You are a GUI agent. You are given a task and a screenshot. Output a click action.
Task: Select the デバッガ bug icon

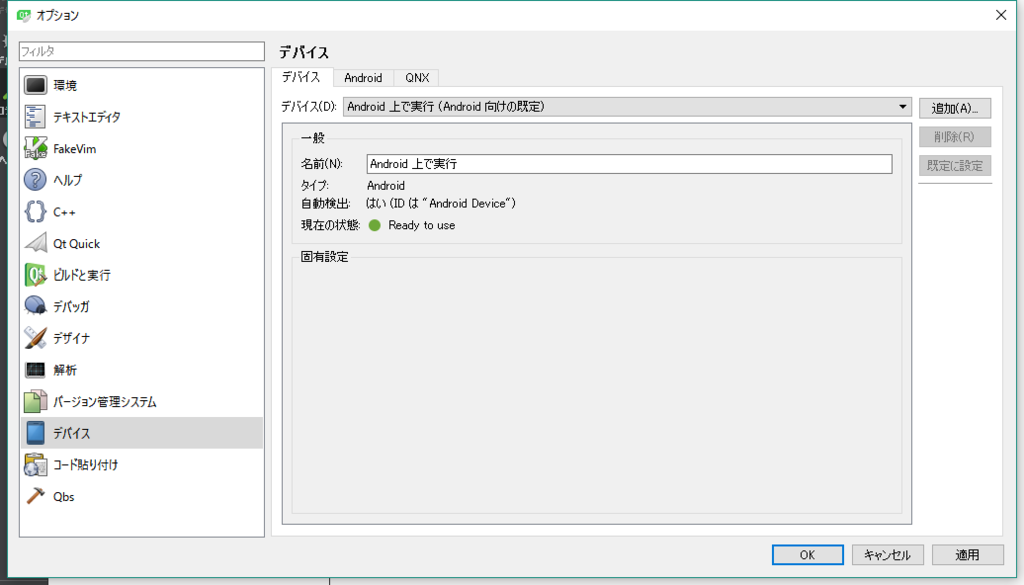pos(35,306)
